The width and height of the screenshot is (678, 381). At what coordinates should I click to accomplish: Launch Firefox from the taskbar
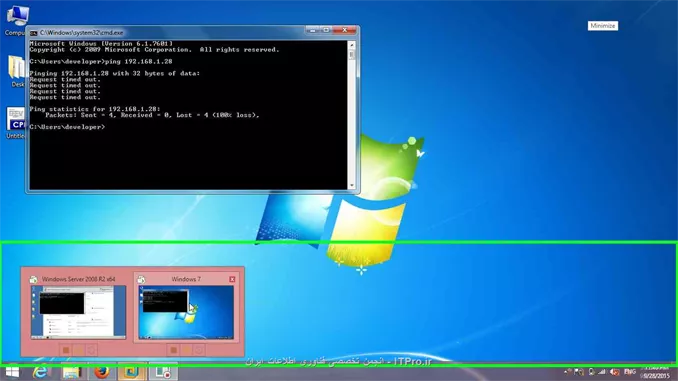[102, 372]
